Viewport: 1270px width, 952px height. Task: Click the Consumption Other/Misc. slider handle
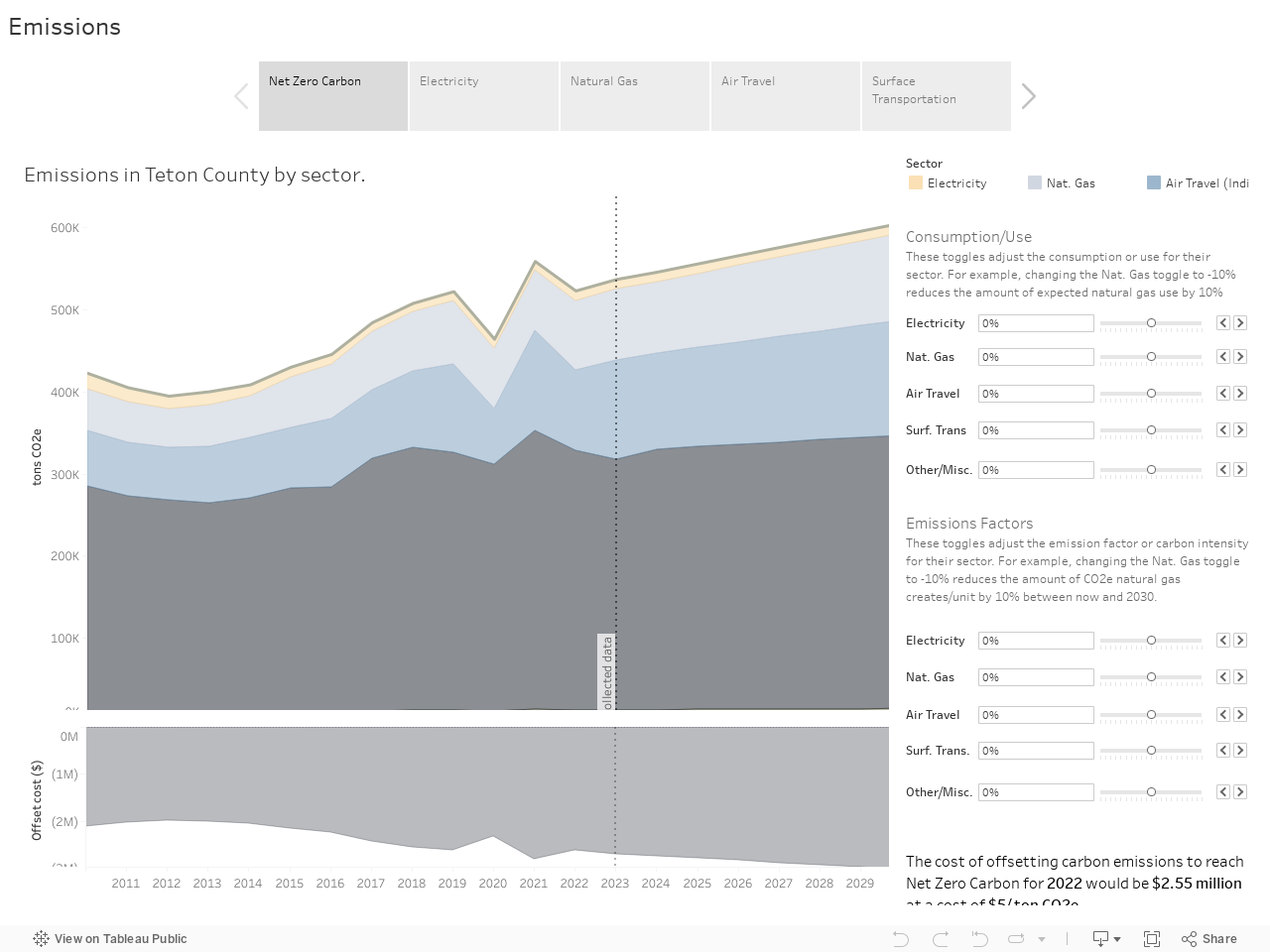(1151, 470)
